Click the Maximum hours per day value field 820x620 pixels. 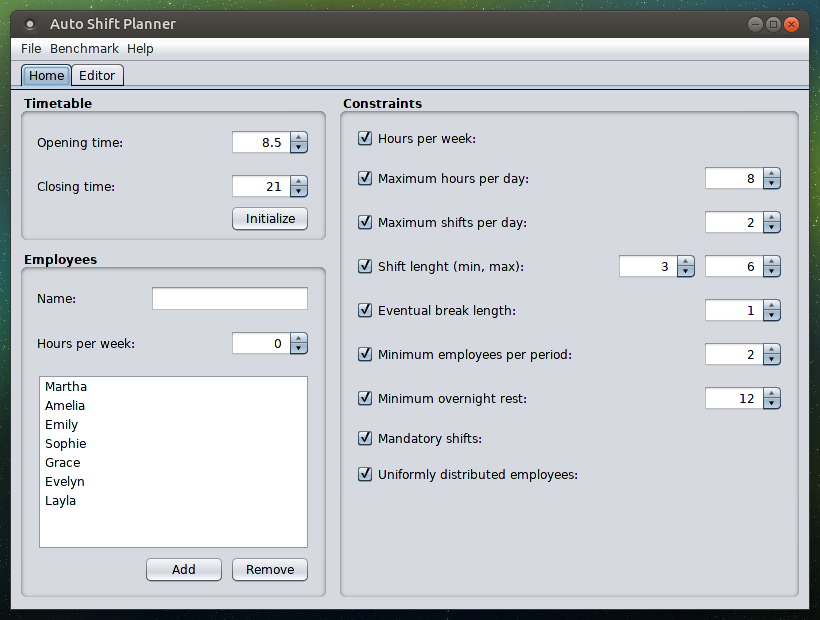[x=734, y=178]
